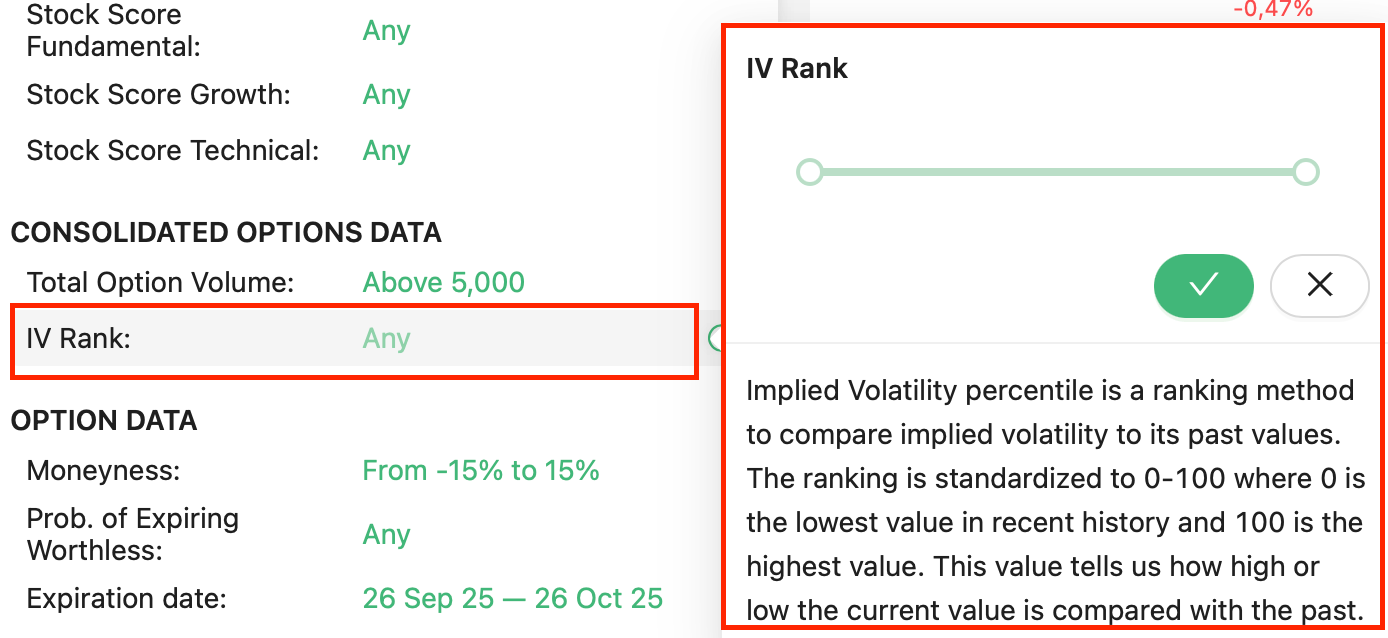The width and height of the screenshot is (1388, 638).
Task: Edit the Stock Score Technical filter
Action: point(385,150)
